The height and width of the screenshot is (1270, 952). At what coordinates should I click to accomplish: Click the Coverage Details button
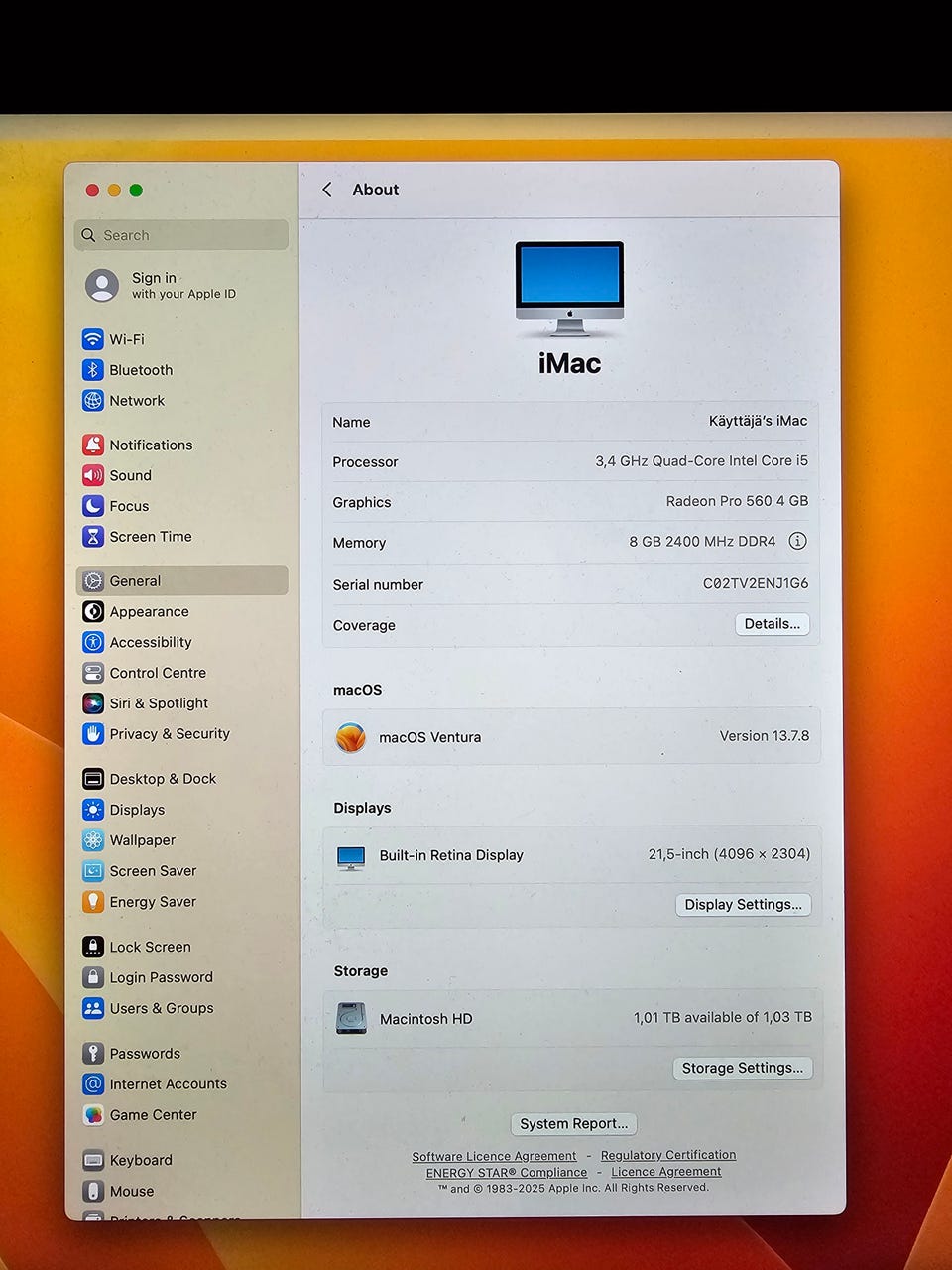pos(773,624)
